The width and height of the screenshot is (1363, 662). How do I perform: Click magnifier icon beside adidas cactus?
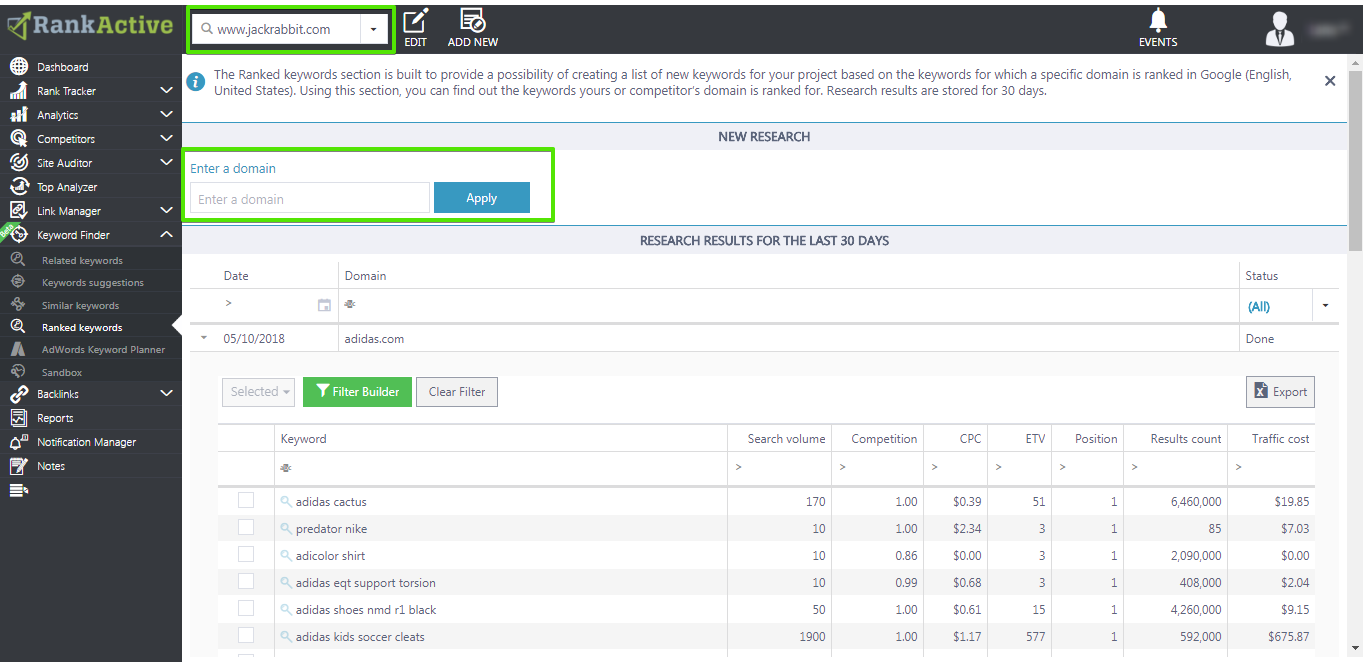[x=286, y=502]
